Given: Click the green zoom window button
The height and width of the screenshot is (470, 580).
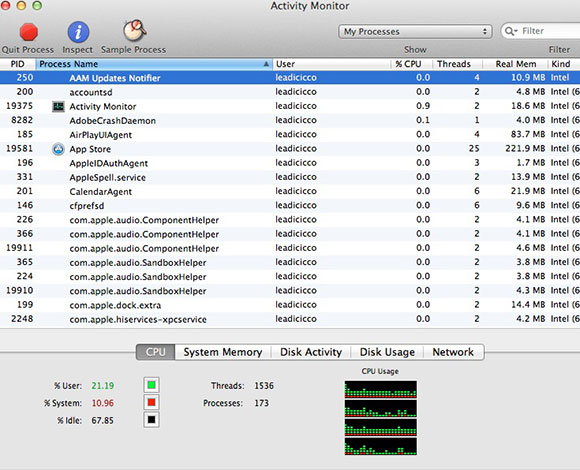Looking at the screenshot, I should [37, 5].
